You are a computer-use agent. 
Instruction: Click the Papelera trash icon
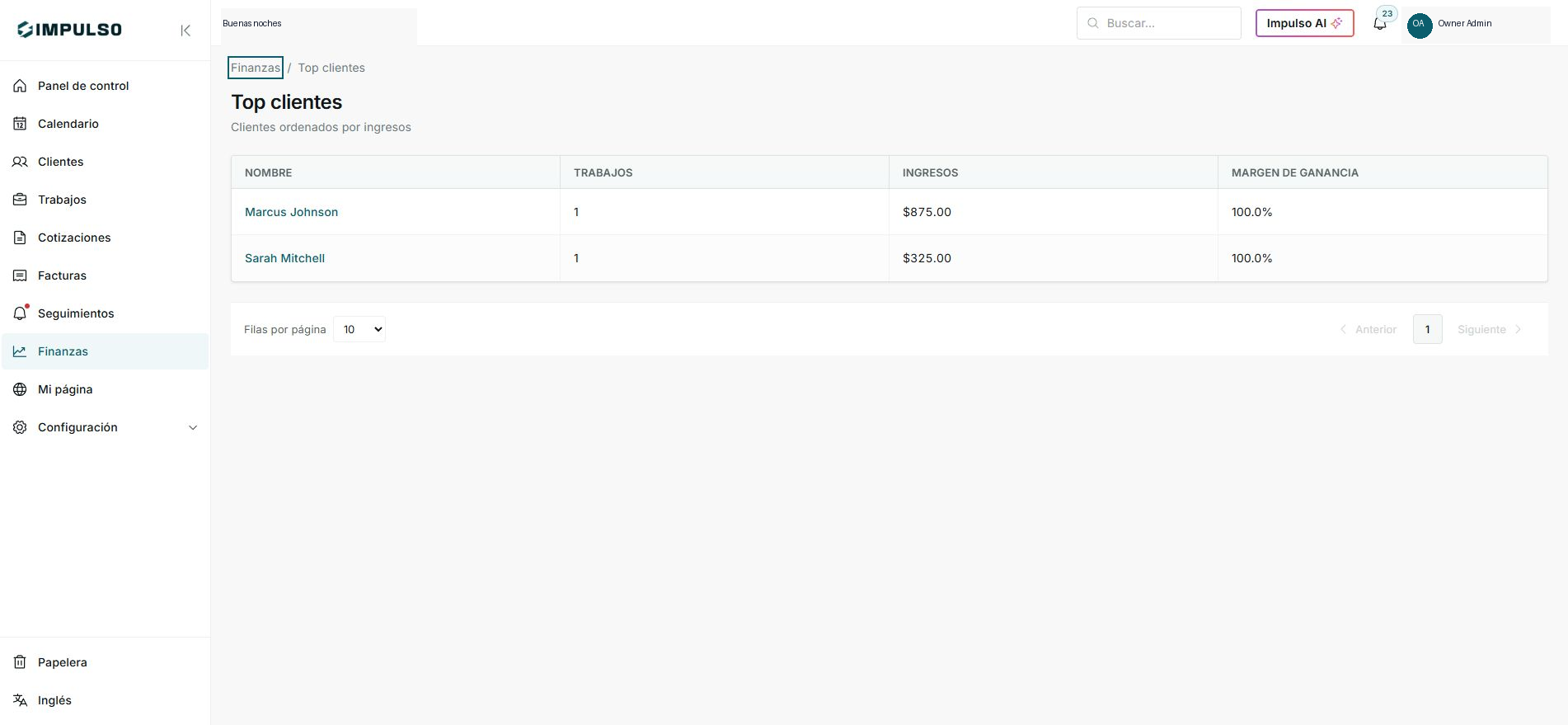[x=20, y=662]
